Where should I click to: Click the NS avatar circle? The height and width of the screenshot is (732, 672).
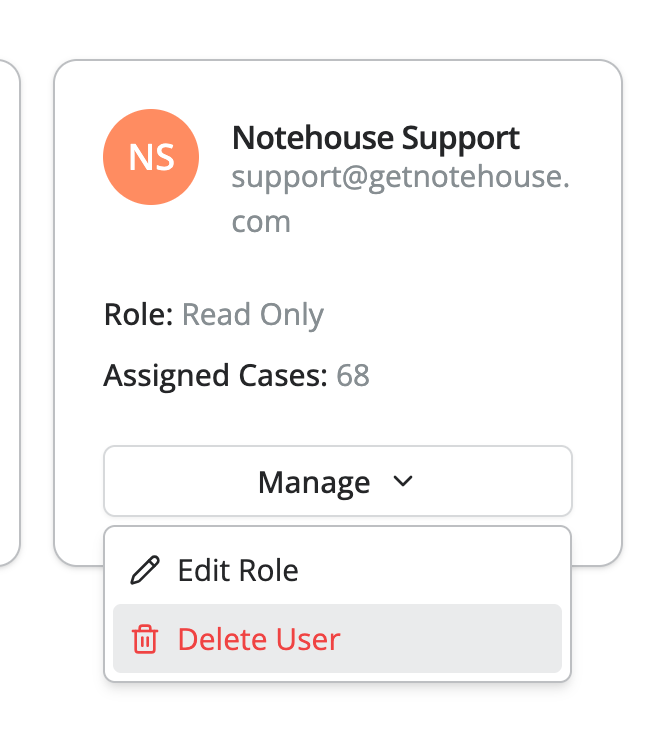tap(151, 157)
